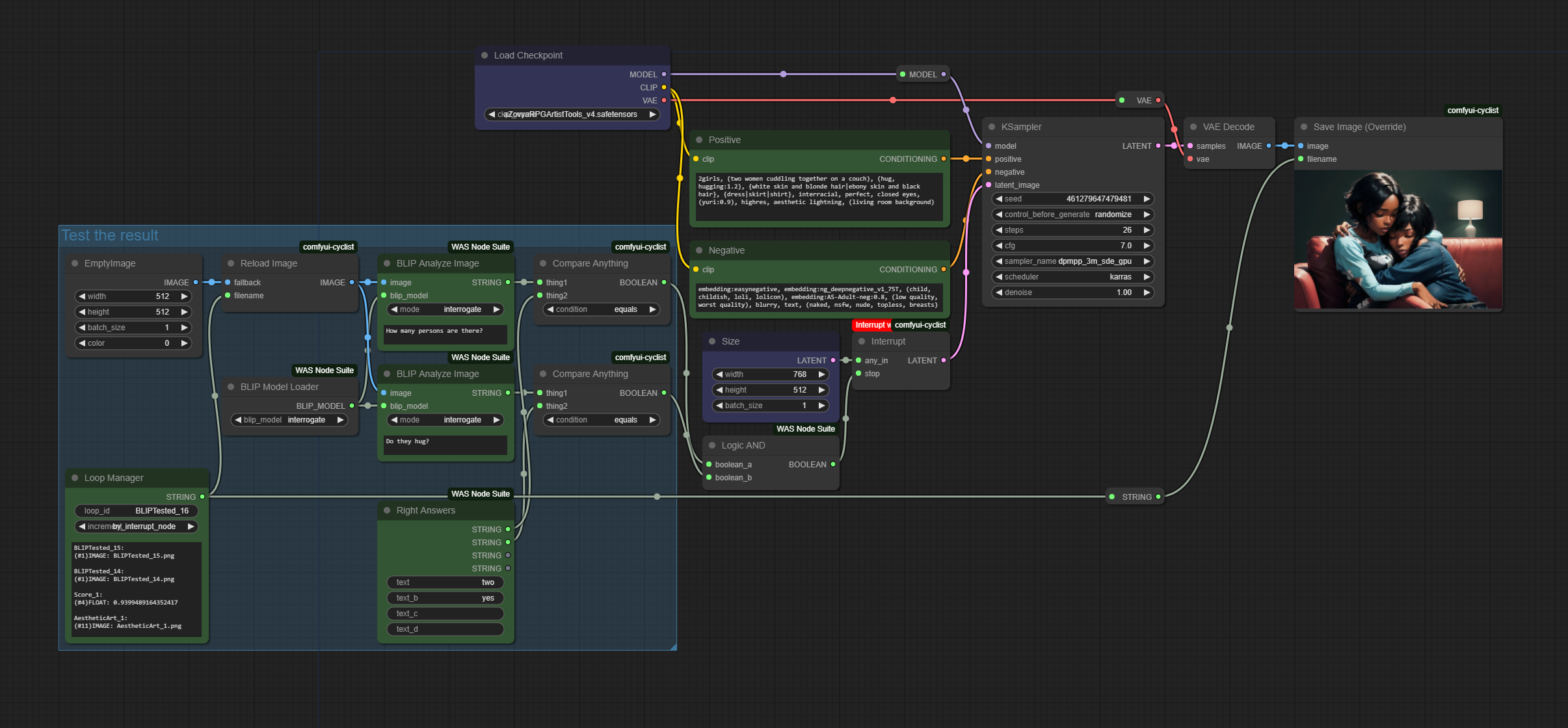Screen dimensions: 1568x728
Task: Decrease EmptyImage width with left arrow
Action: point(83,296)
